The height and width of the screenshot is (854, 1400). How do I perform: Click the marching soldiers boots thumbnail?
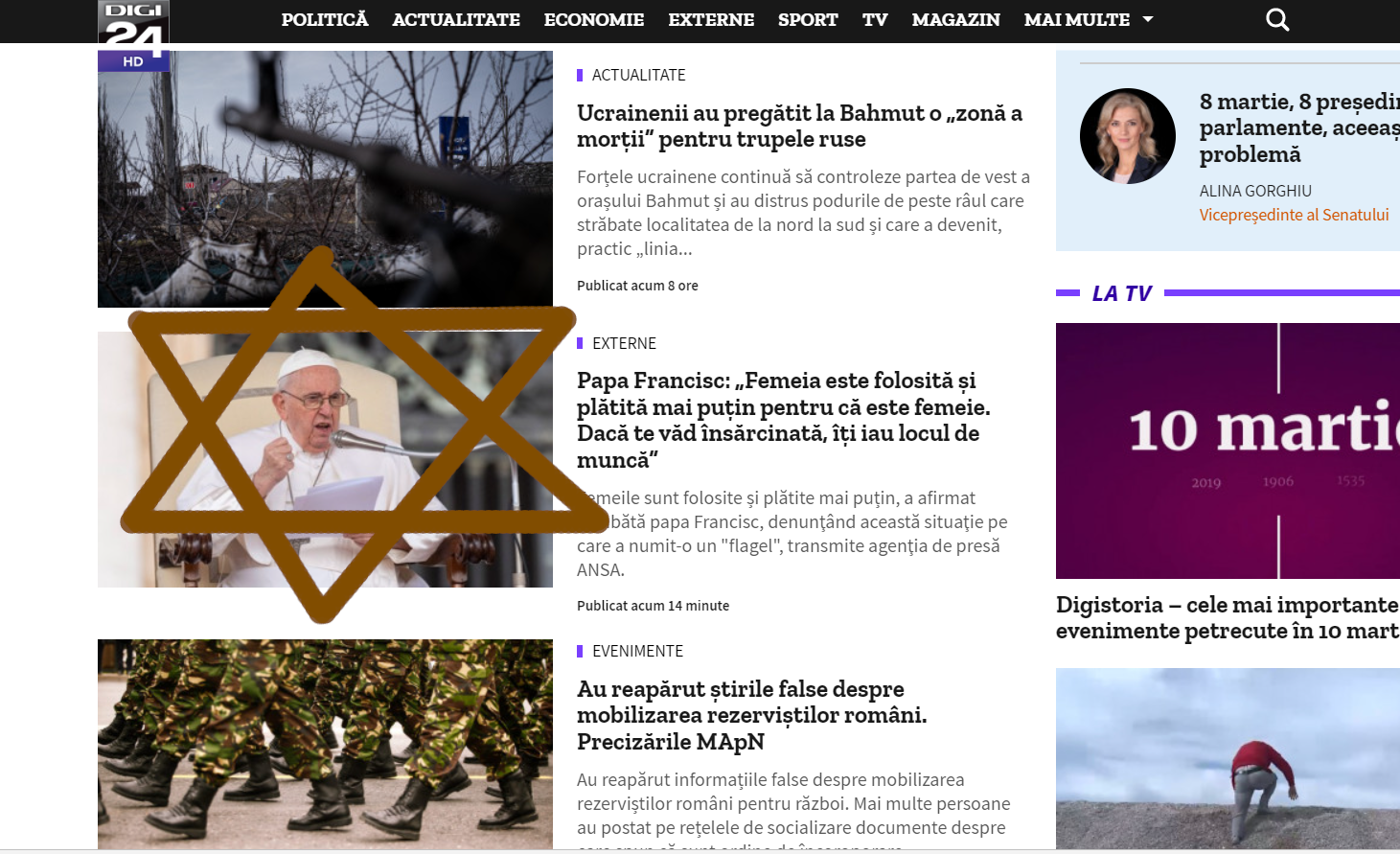click(325, 744)
